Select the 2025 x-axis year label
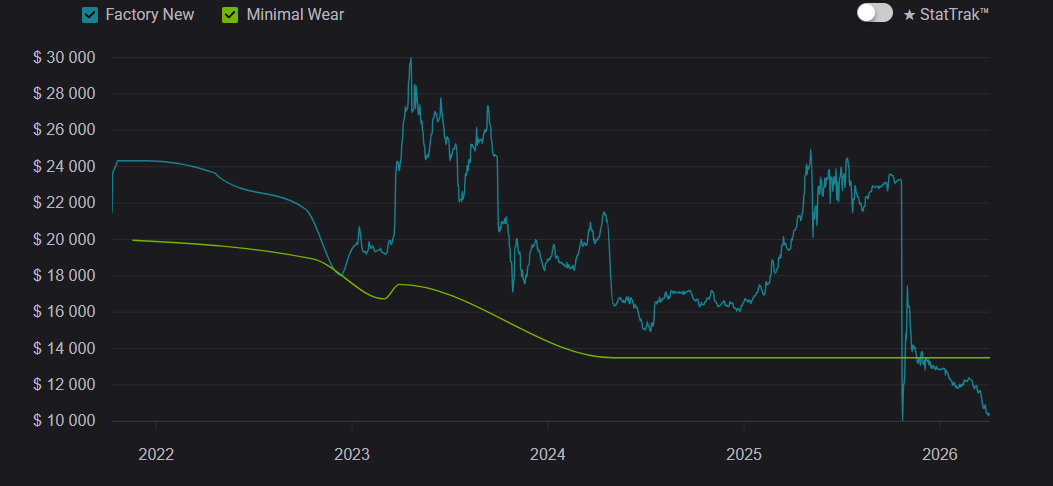The image size is (1053, 486). (x=744, y=454)
